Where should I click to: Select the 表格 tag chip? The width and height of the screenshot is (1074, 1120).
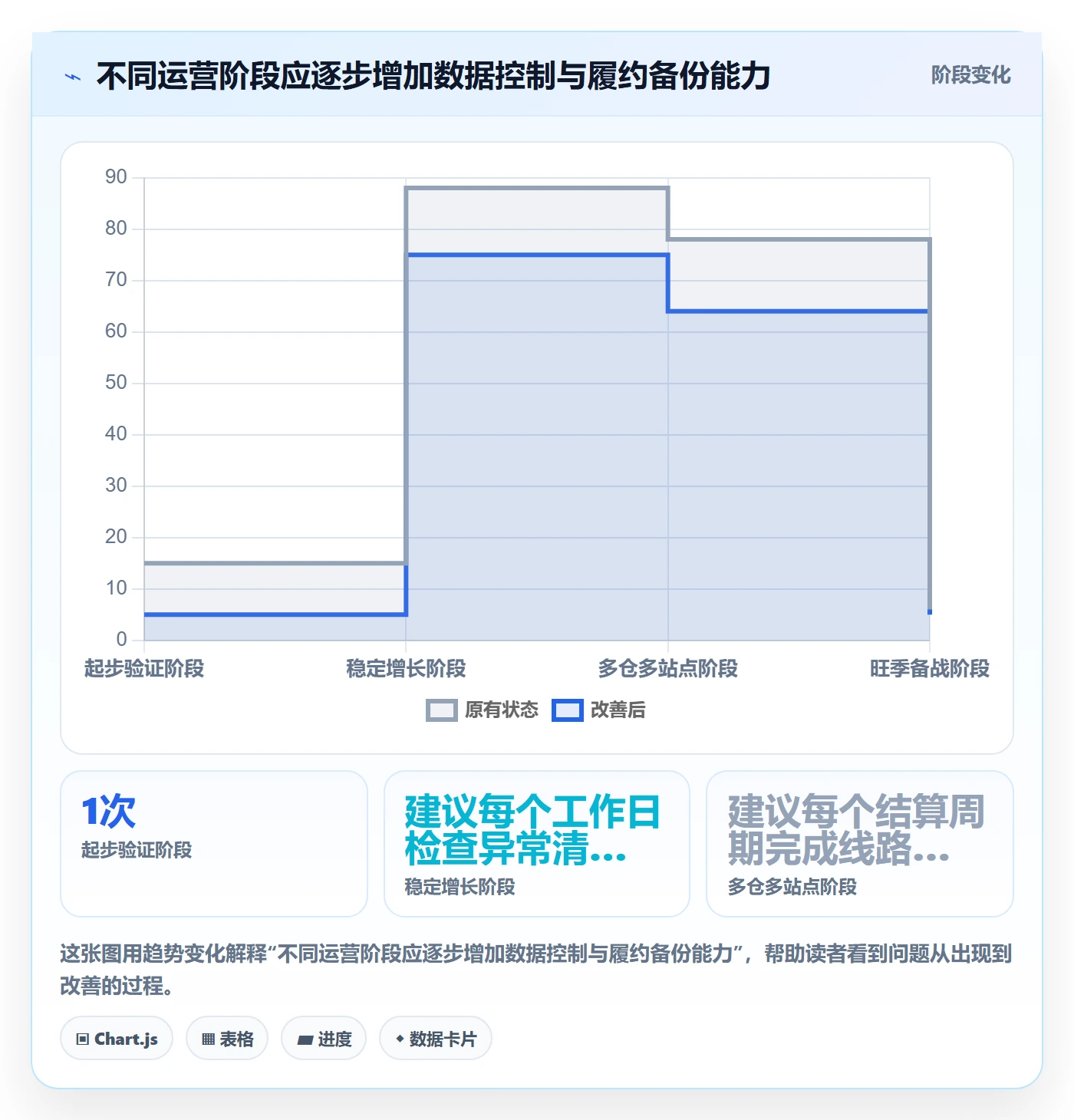pyautogui.click(x=227, y=1039)
